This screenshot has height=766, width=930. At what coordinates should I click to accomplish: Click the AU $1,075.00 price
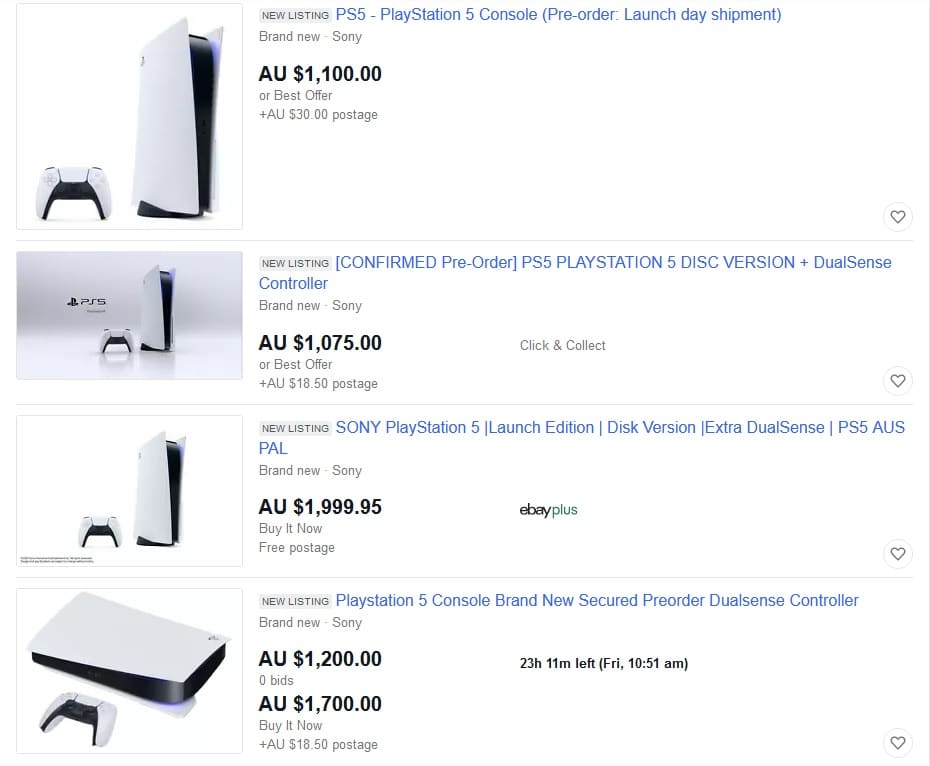click(320, 343)
